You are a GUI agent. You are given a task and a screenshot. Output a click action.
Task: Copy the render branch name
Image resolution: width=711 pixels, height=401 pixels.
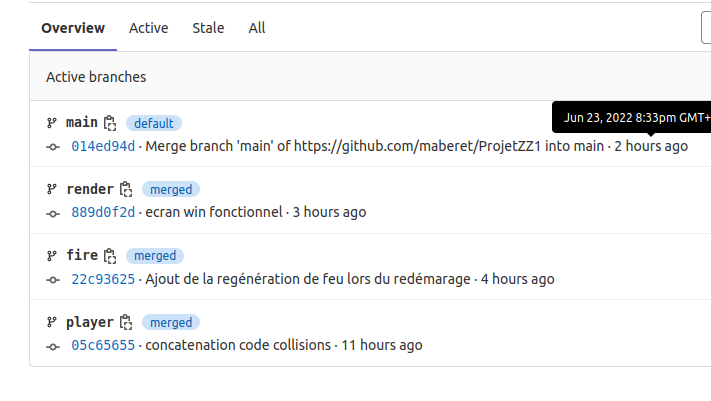(126, 189)
